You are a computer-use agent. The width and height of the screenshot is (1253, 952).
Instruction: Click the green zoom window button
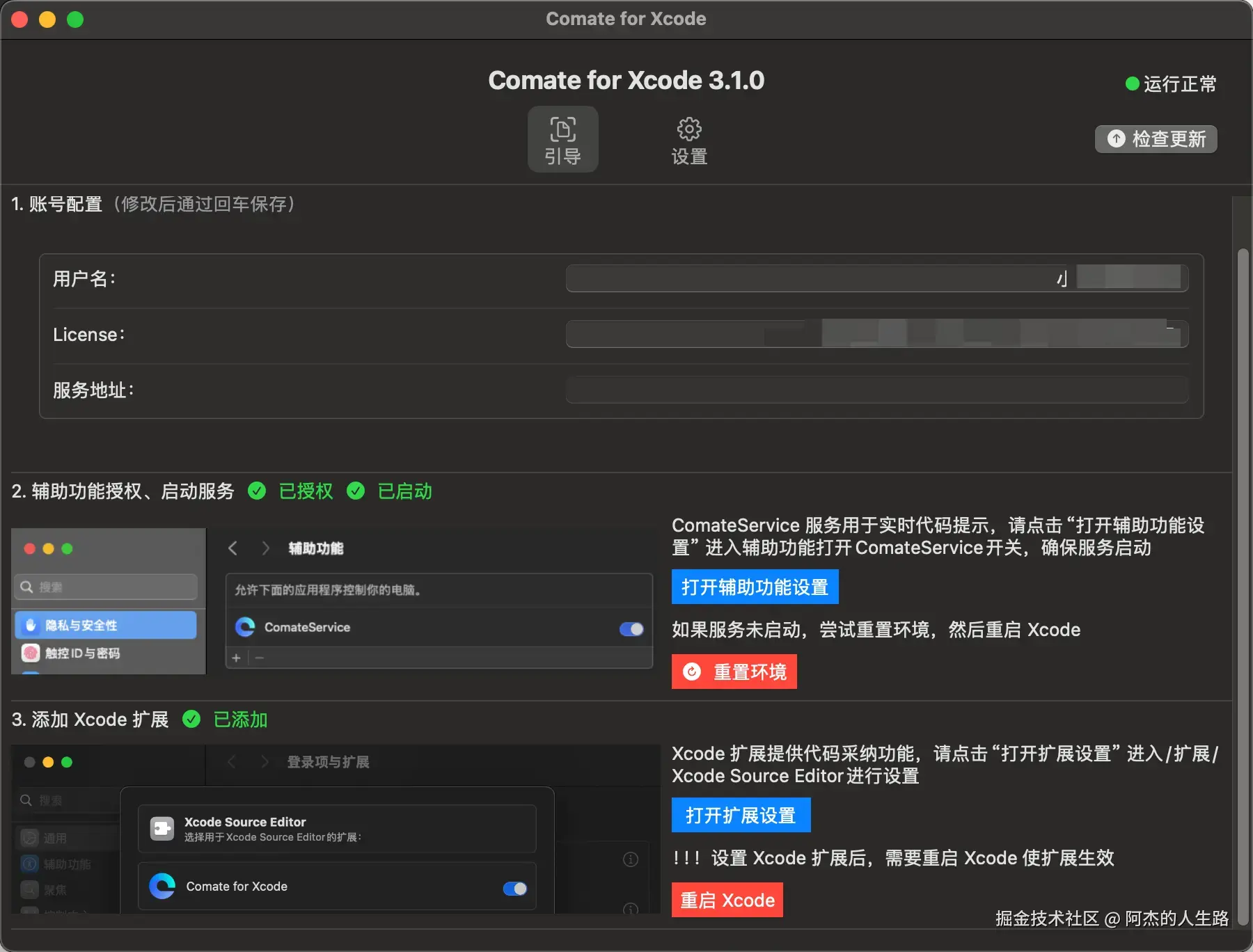[x=75, y=19]
